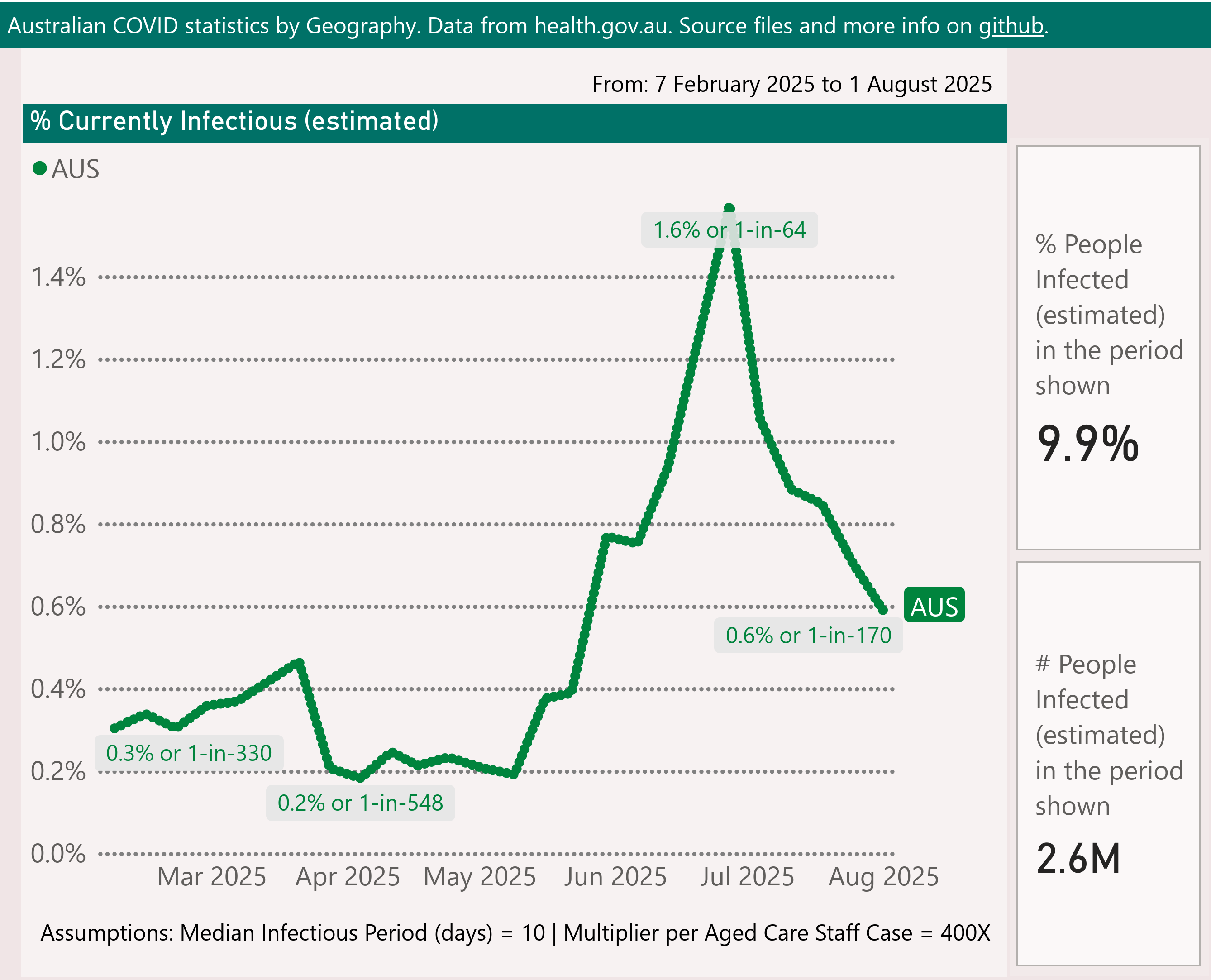Image resolution: width=1211 pixels, height=980 pixels.
Task: Click the first data point of the line
Action: (114, 728)
